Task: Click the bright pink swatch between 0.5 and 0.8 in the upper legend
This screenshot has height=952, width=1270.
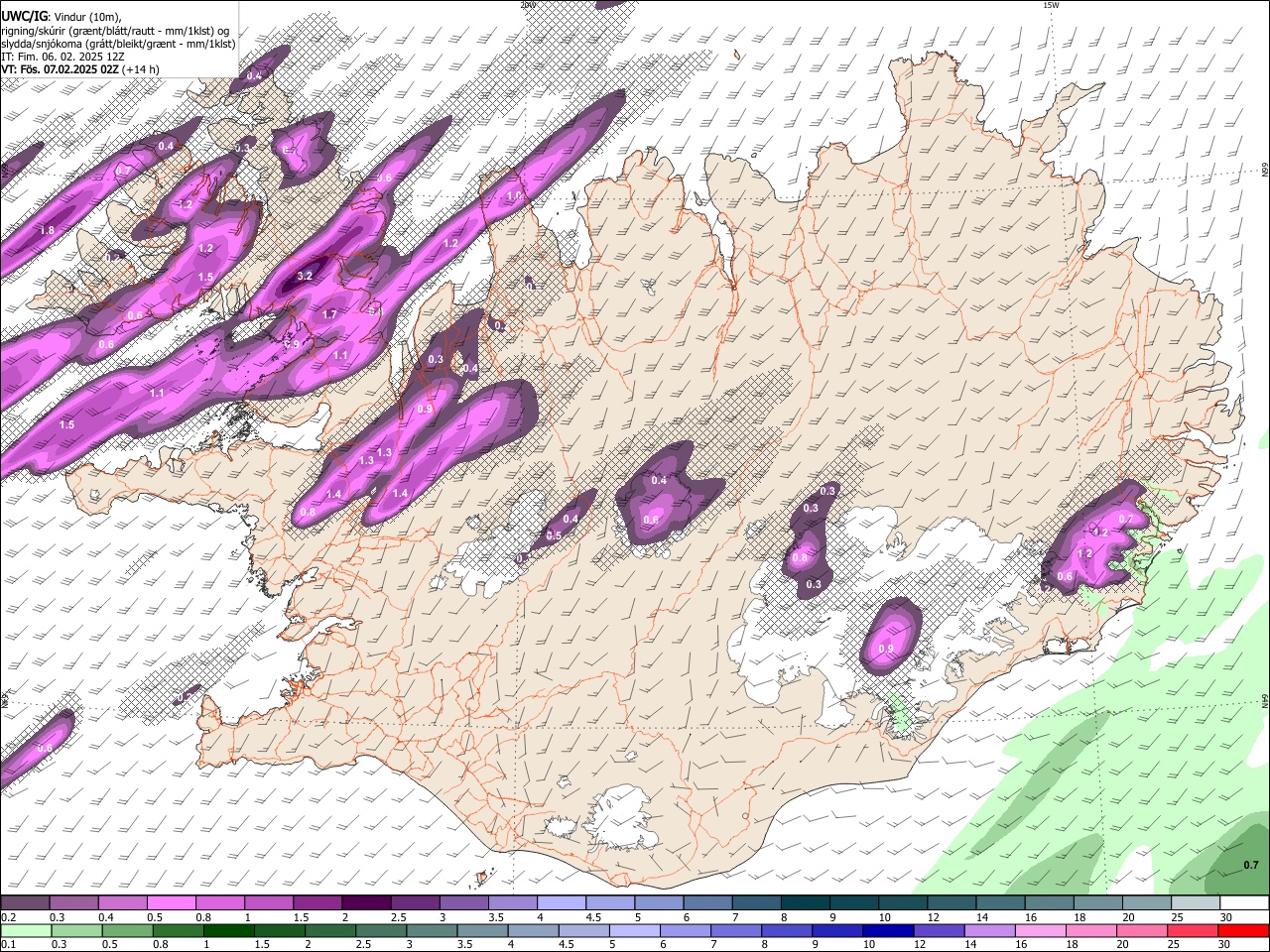Action: (172, 902)
